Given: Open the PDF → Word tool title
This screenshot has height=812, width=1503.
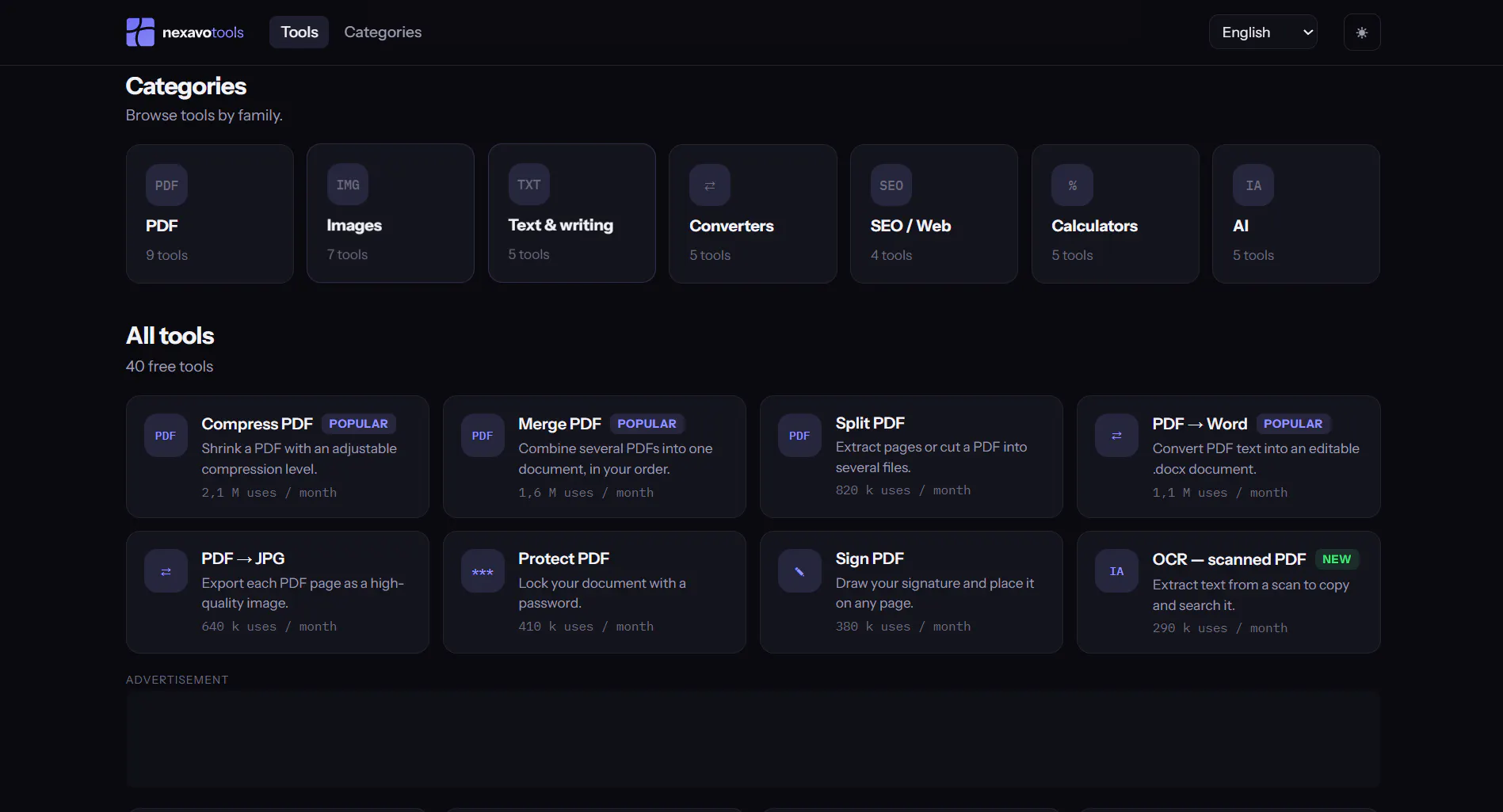Looking at the screenshot, I should pos(1200,424).
